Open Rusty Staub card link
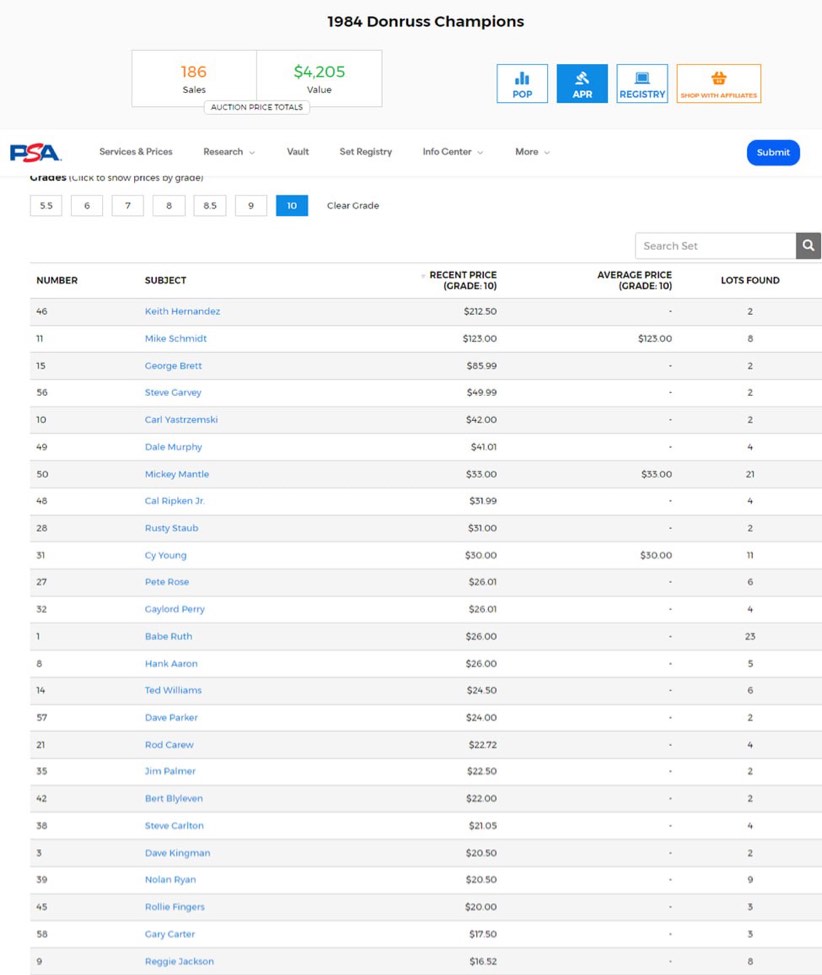822x975 pixels. click(171, 529)
